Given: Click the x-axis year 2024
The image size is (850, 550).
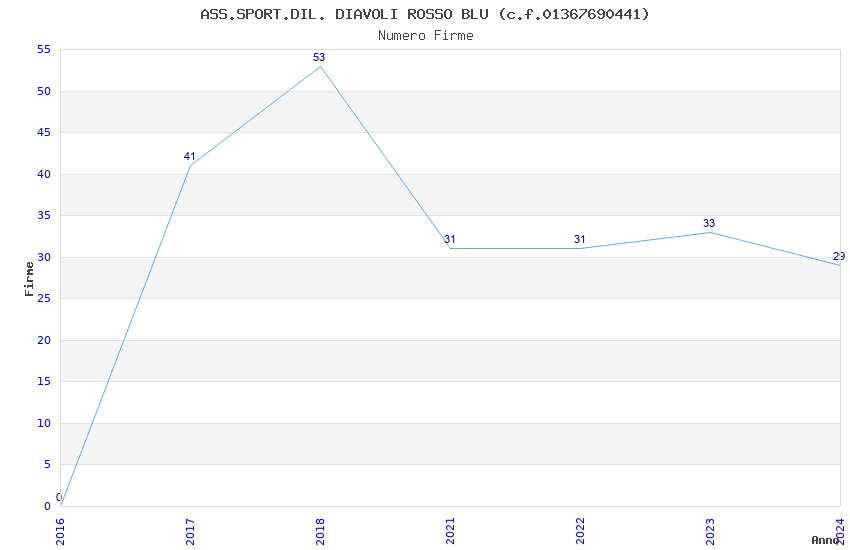Looking at the screenshot, I should click(840, 532).
